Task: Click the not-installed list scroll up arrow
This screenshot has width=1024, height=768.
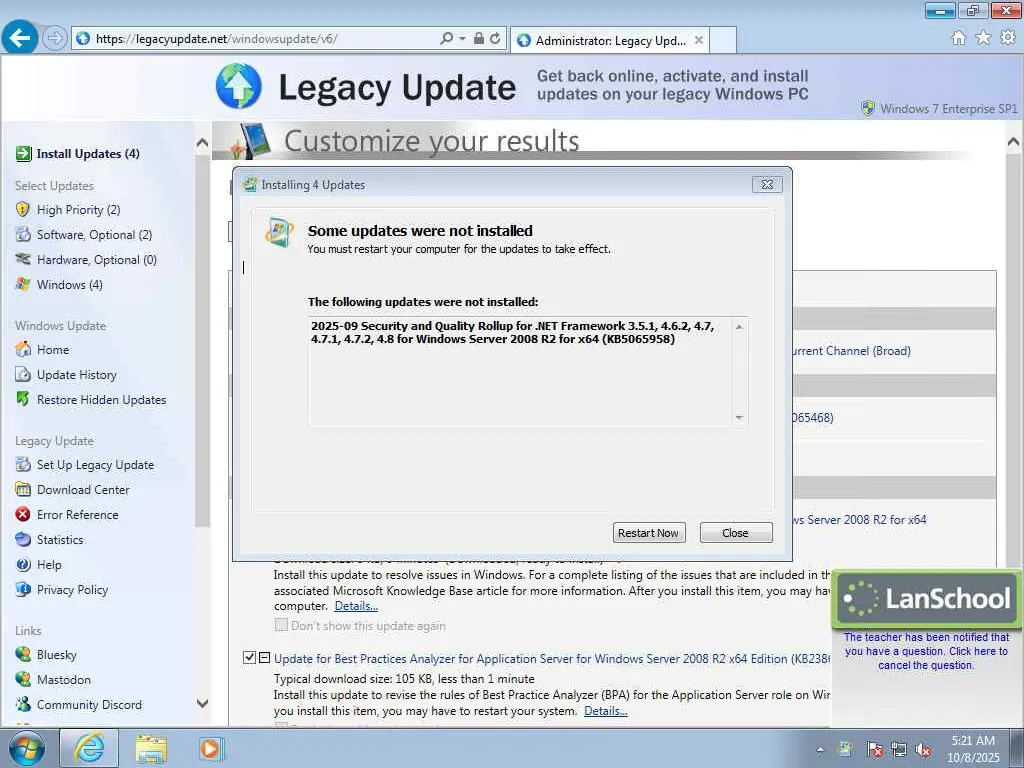Action: click(x=739, y=327)
